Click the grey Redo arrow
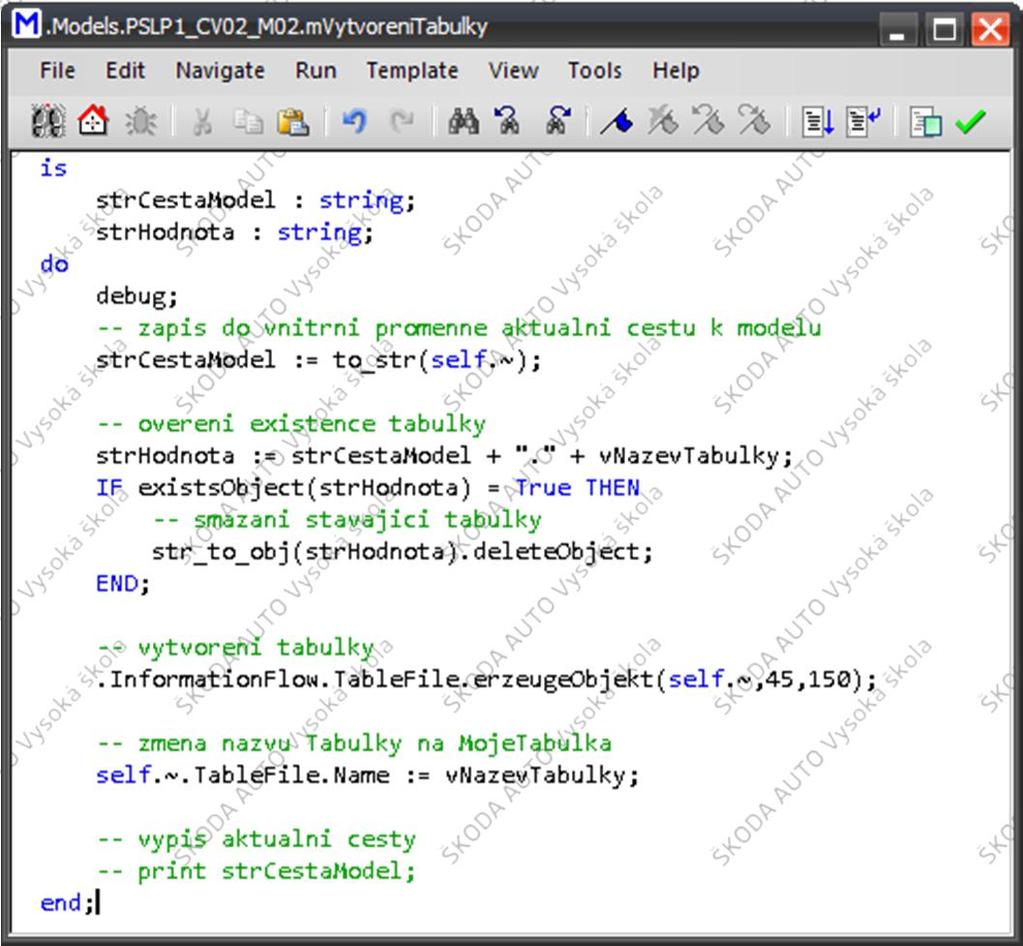 [x=401, y=121]
